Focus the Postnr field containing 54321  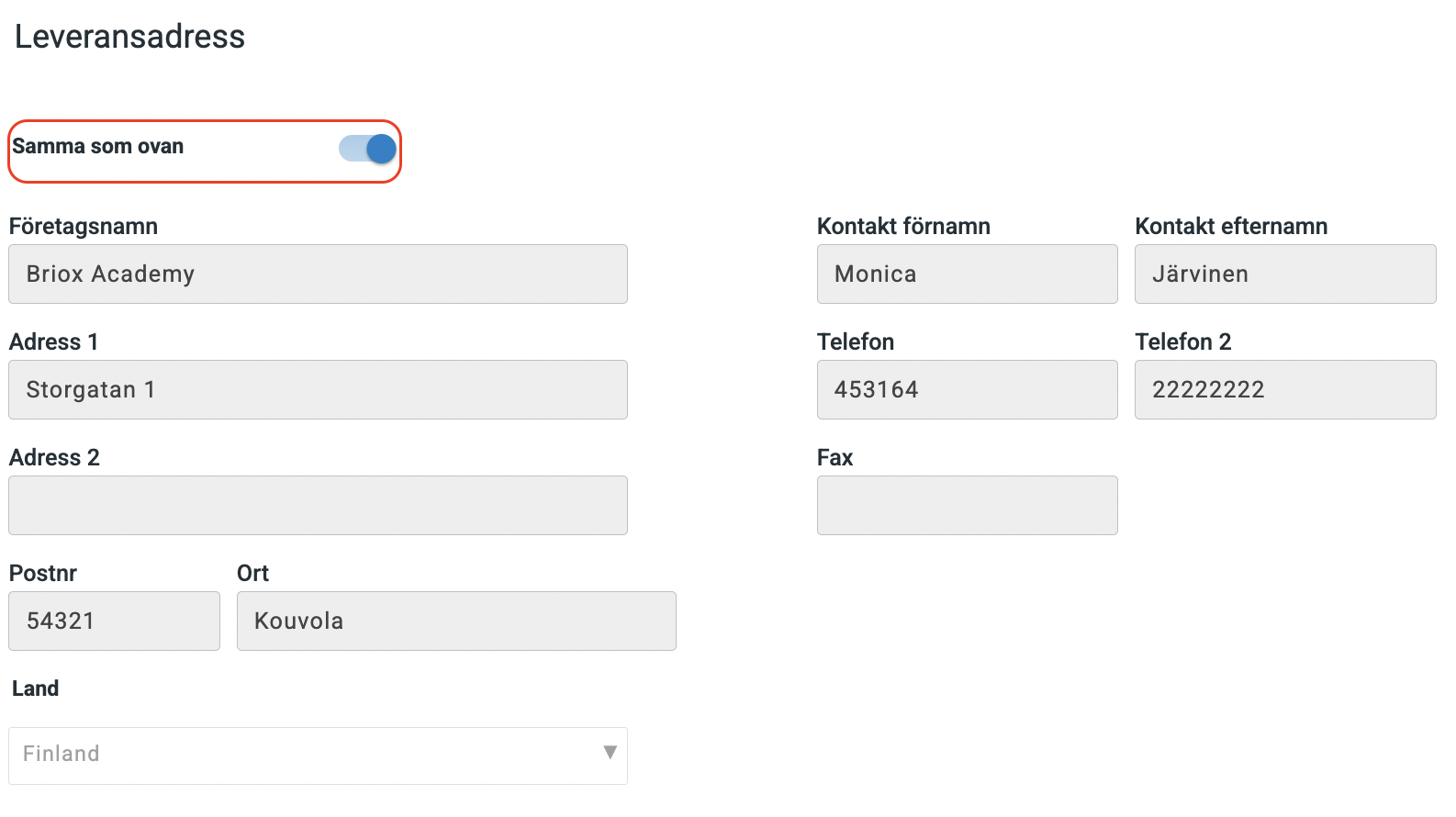[115, 621]
